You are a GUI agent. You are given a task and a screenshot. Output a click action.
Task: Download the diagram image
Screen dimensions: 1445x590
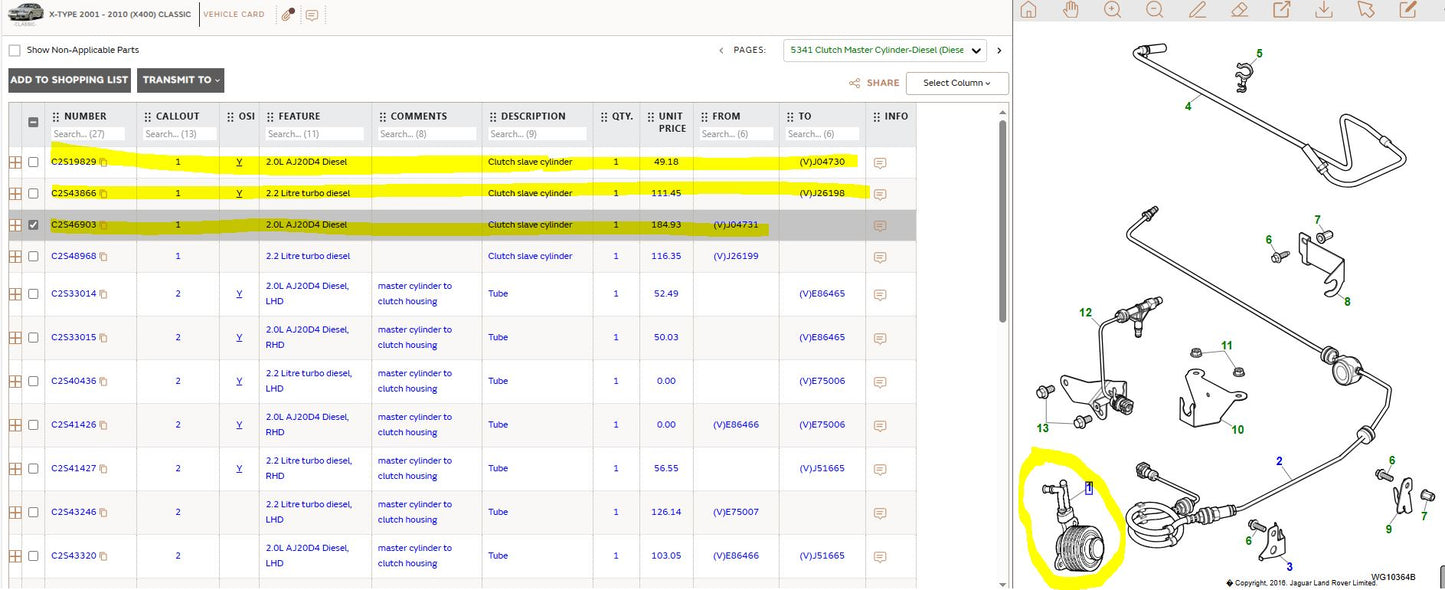pyautogui.click(x=1324, y=10)
